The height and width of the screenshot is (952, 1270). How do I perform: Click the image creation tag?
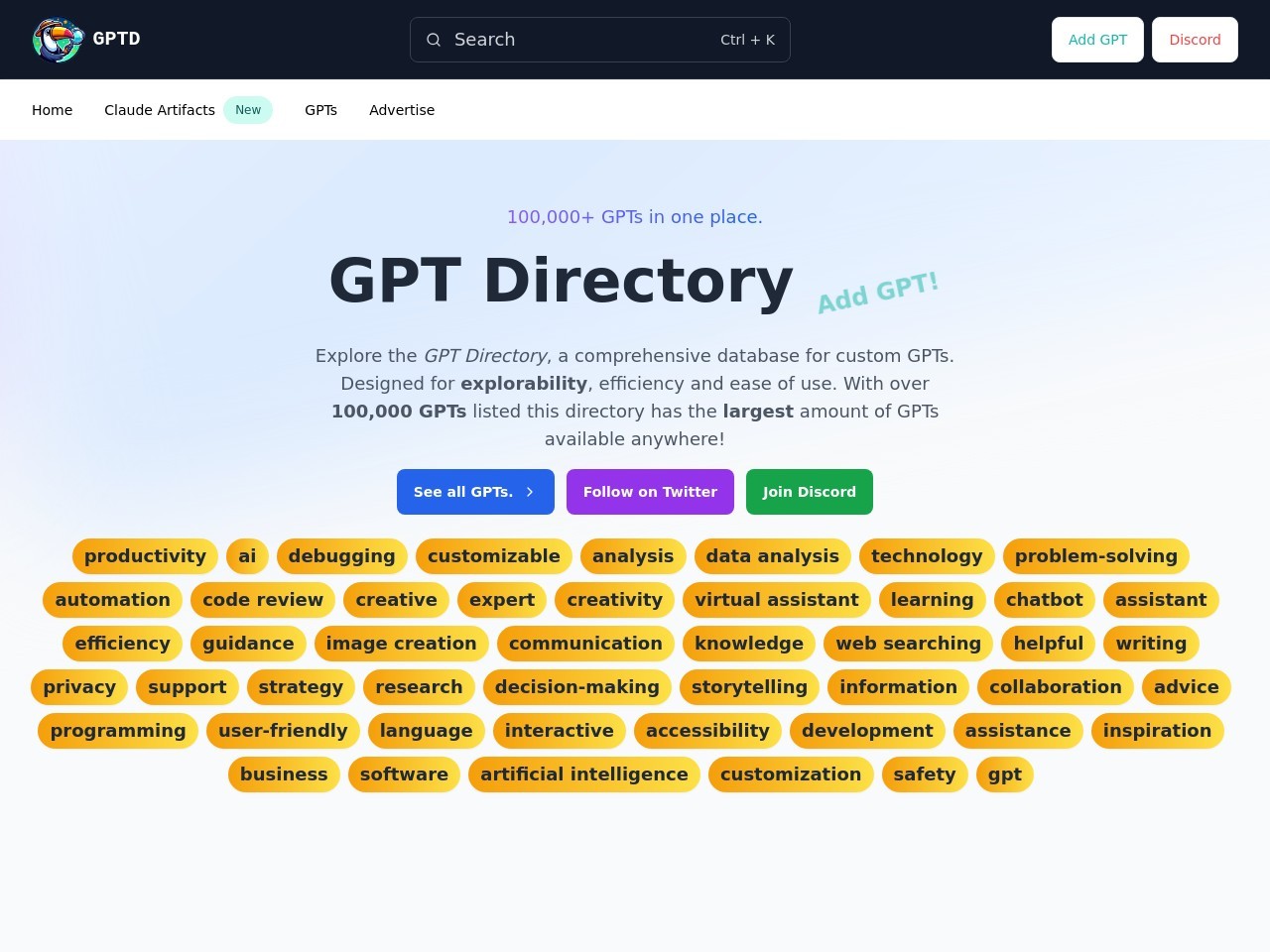pyautogui.click(x=402, y=644)
